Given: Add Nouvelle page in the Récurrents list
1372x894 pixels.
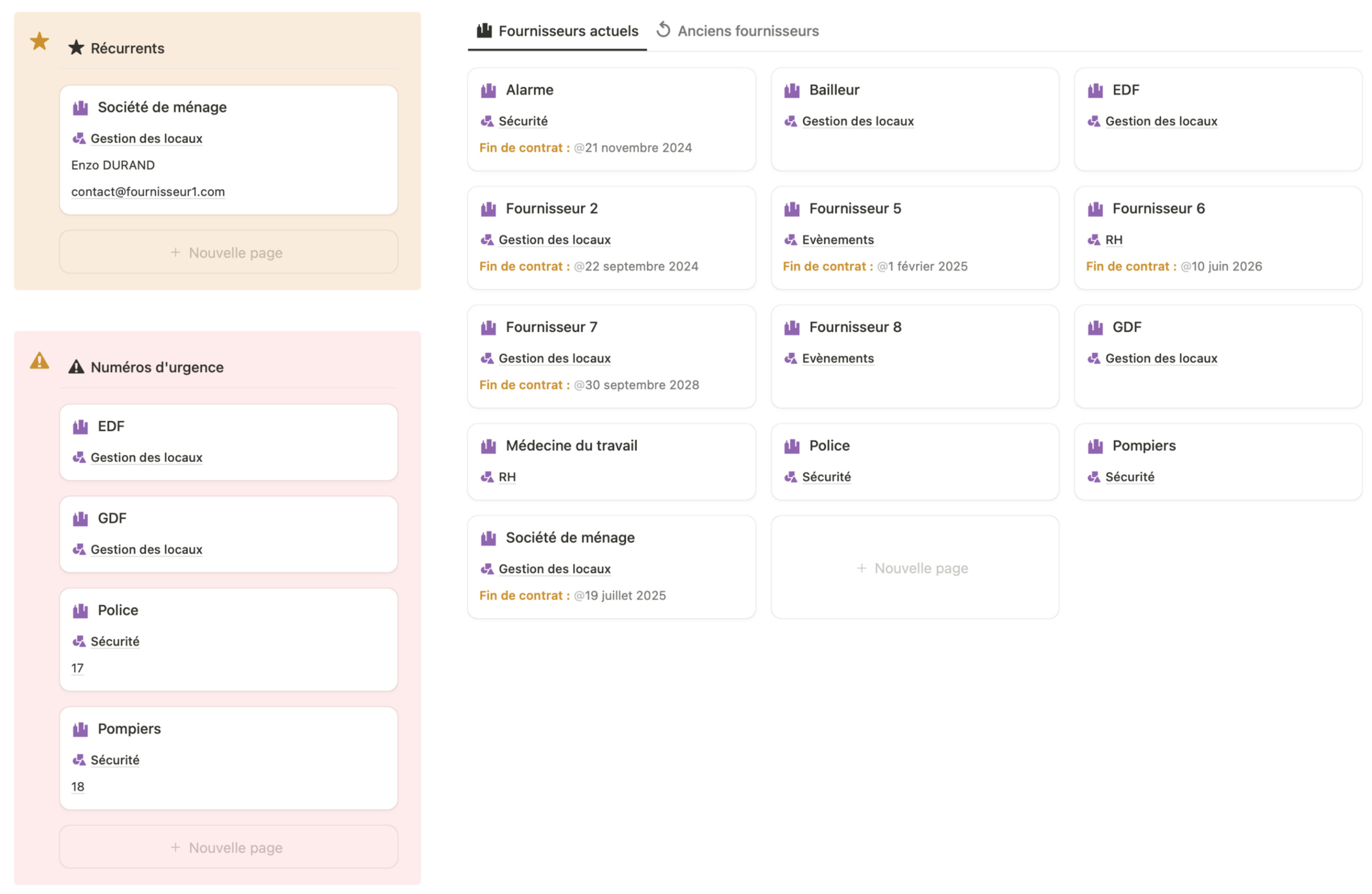Looking at the screenshot, I should click(x=228, y=252).
